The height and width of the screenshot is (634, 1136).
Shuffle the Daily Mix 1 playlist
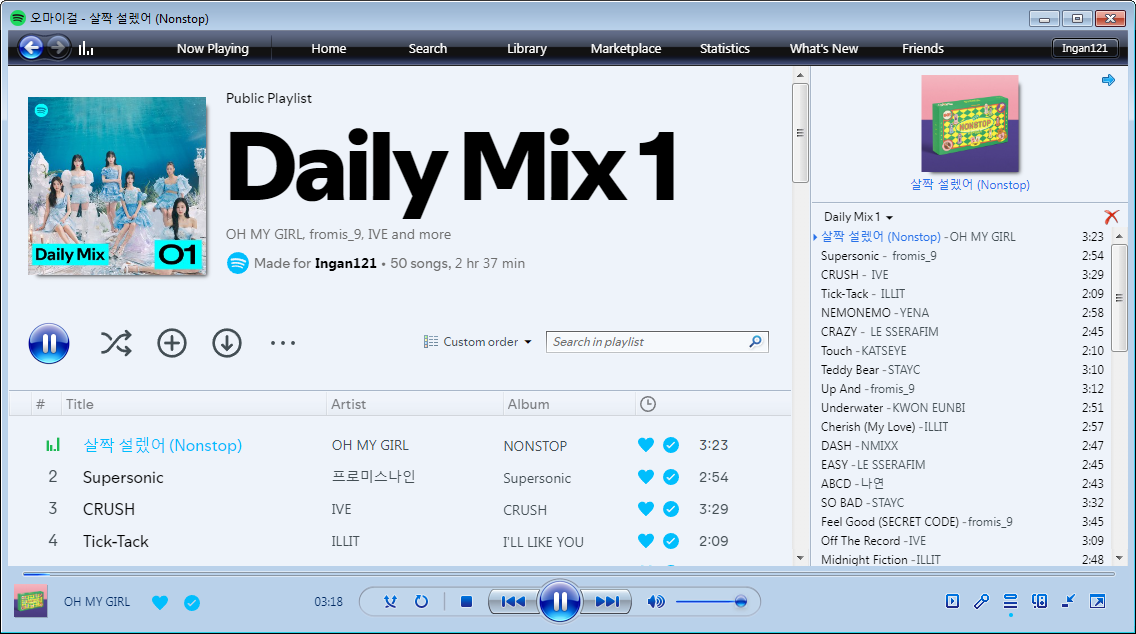(116, 343)
